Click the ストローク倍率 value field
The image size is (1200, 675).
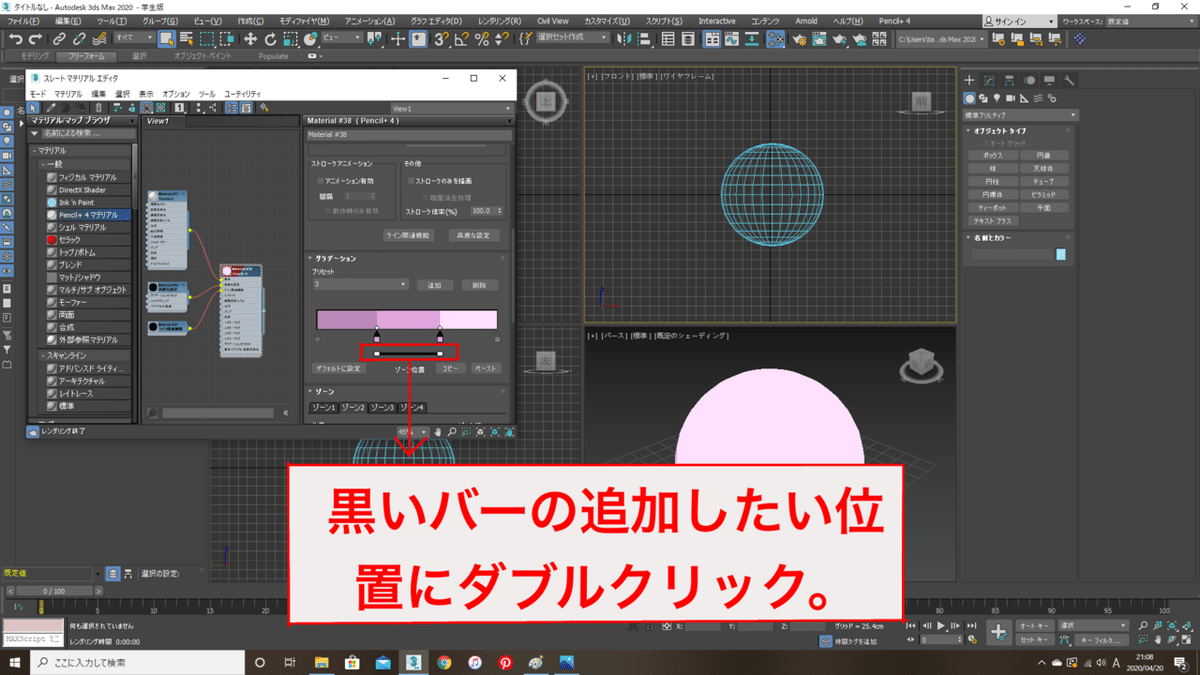tap(485, 211)
